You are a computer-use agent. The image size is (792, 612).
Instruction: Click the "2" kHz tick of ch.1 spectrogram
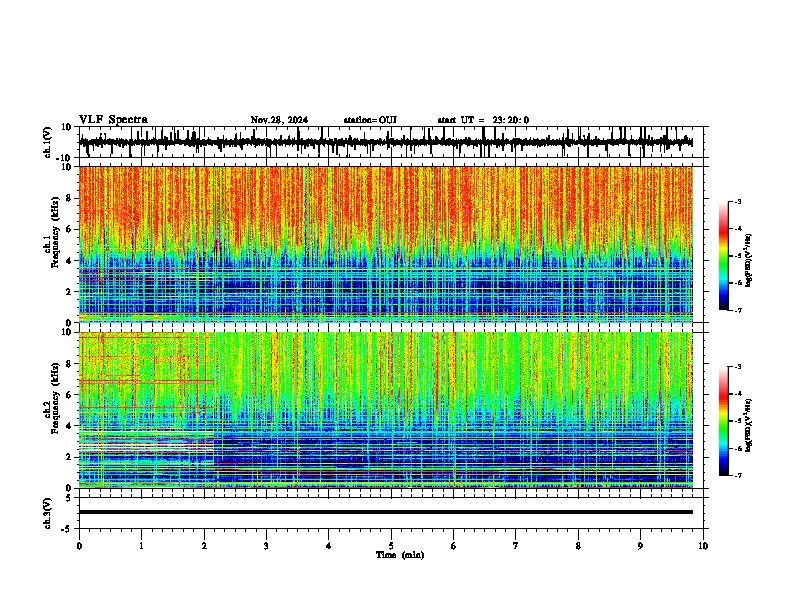coord(70,291)
